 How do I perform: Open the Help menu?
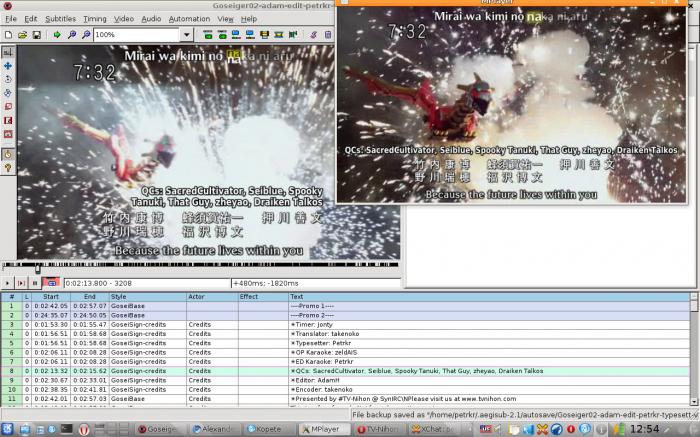(x=249, y=19)
